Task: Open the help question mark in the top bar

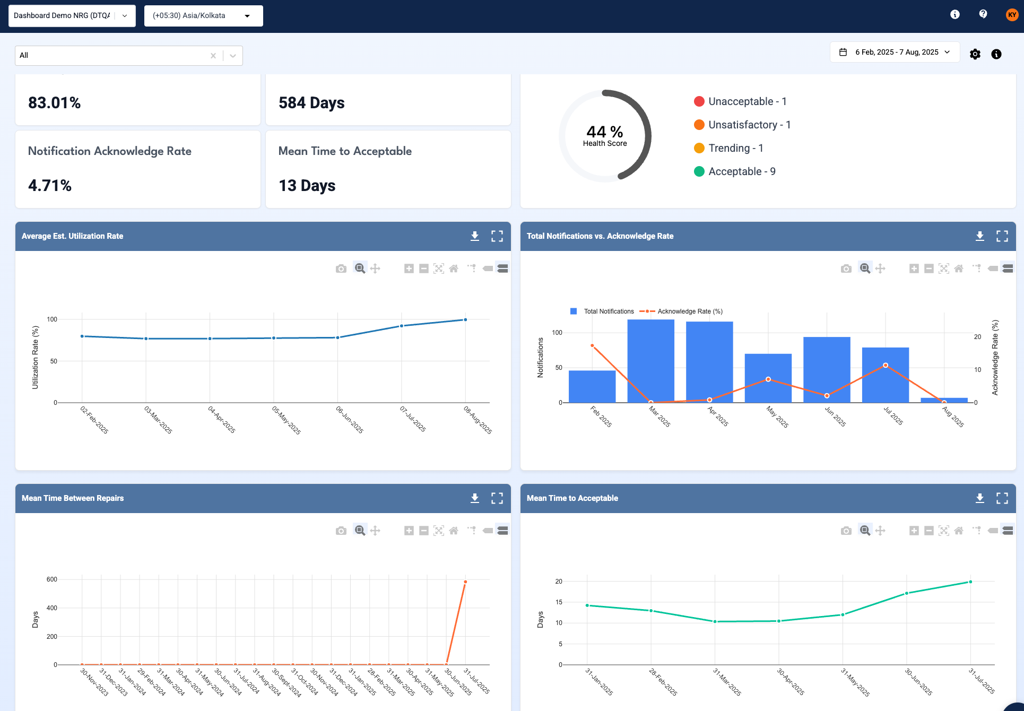Action: (x=983, y=14)
